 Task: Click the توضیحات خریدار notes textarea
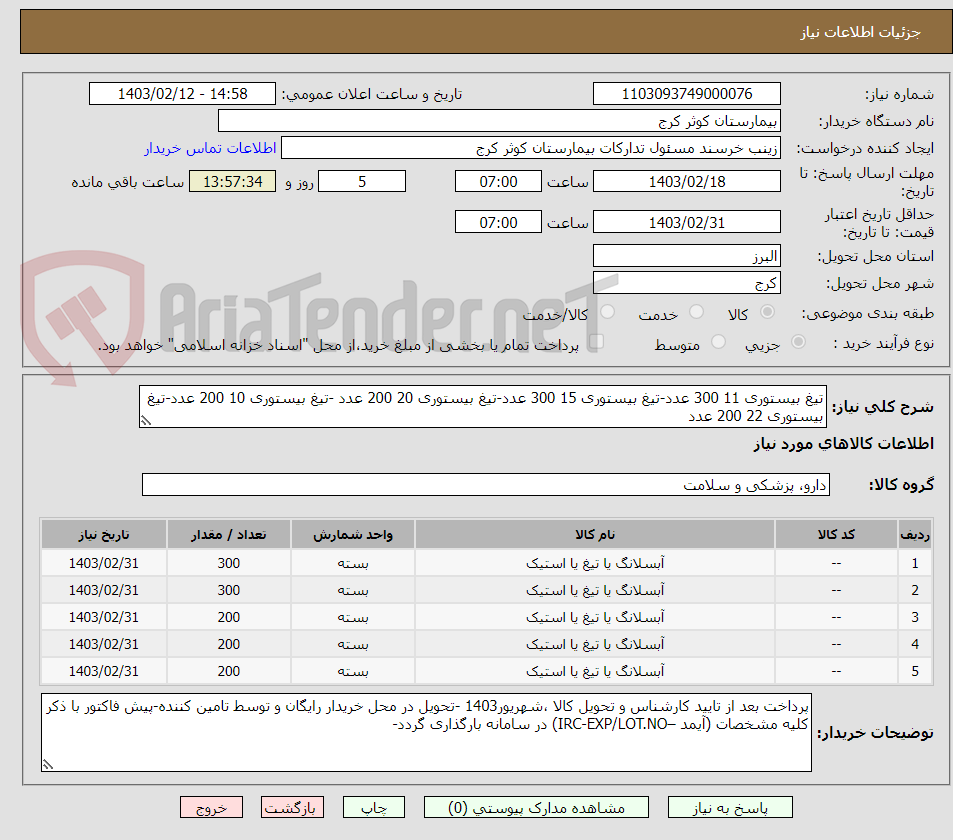pos(426,732)
